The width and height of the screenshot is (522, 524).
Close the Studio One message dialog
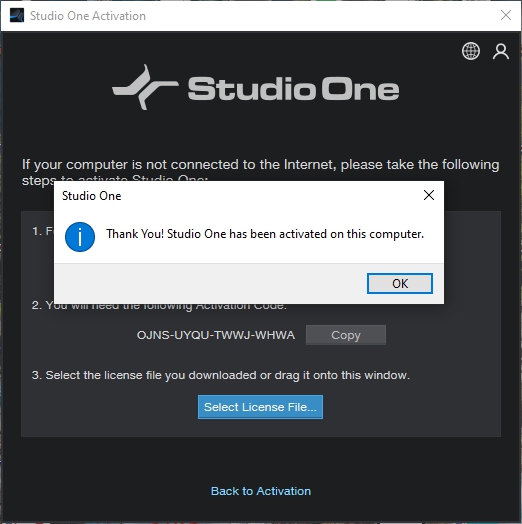coord(429,195)
